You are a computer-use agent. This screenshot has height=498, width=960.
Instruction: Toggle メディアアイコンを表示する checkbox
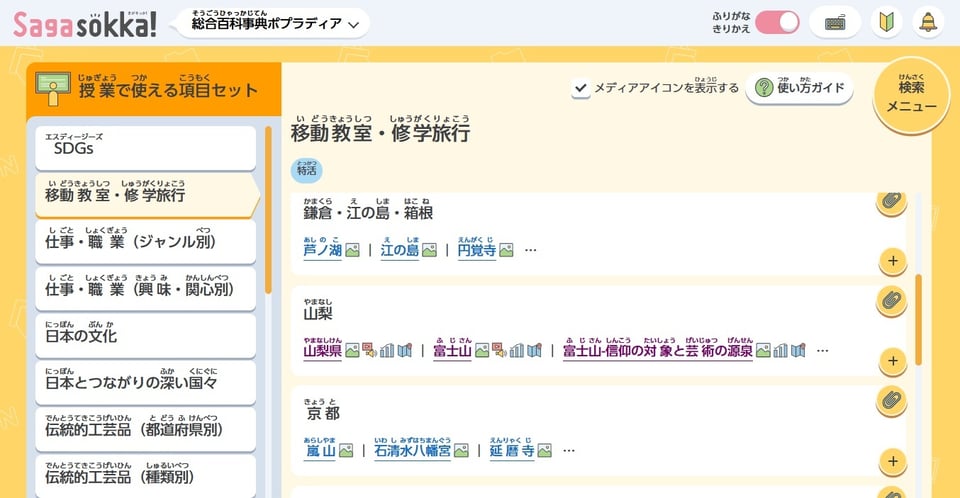[x=580, y=88]
